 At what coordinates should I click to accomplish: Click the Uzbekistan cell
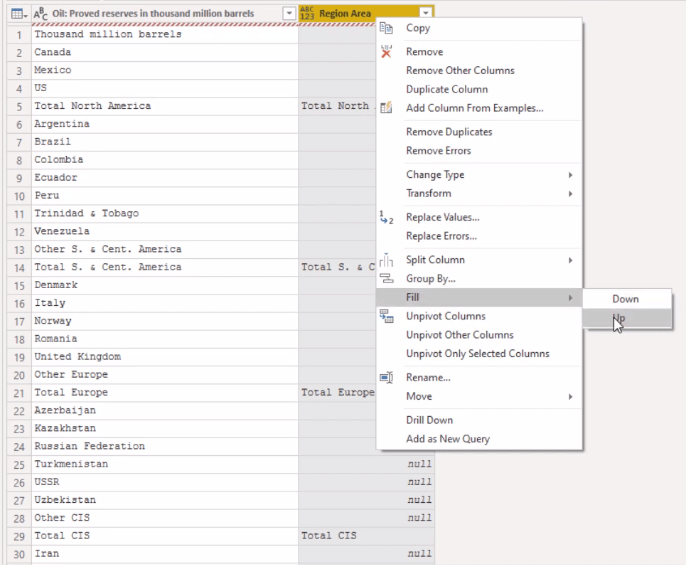pyautogui.click(x=165, y=500)
